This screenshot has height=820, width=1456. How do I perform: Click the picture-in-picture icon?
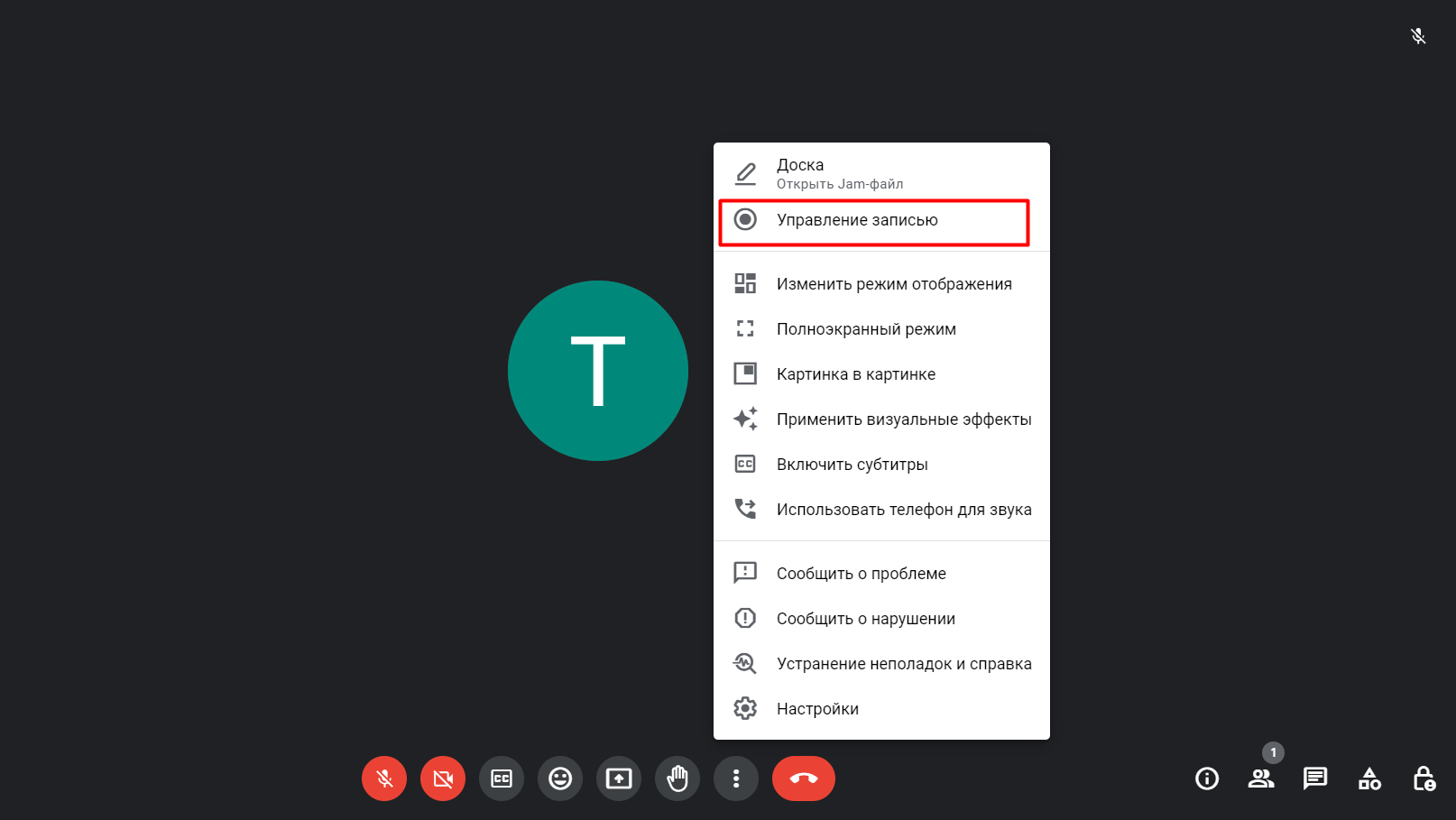coord(745,373)
